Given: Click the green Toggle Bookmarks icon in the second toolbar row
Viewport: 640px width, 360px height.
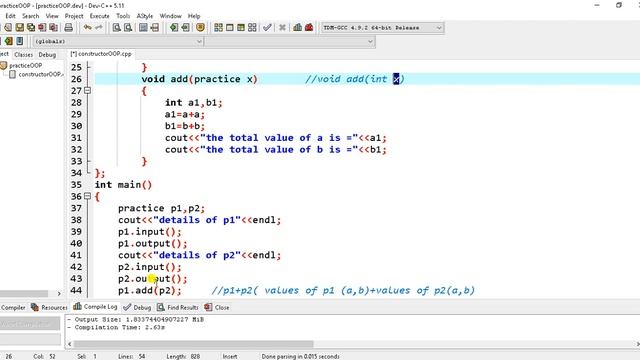Looking at the screenshot, I should coord(9,41).
